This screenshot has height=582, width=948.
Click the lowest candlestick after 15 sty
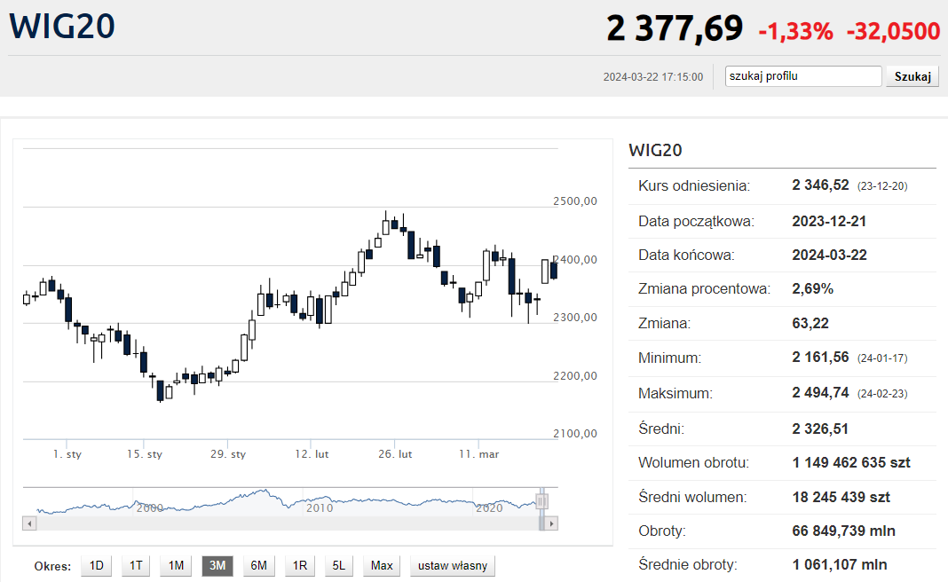(160, 390)
